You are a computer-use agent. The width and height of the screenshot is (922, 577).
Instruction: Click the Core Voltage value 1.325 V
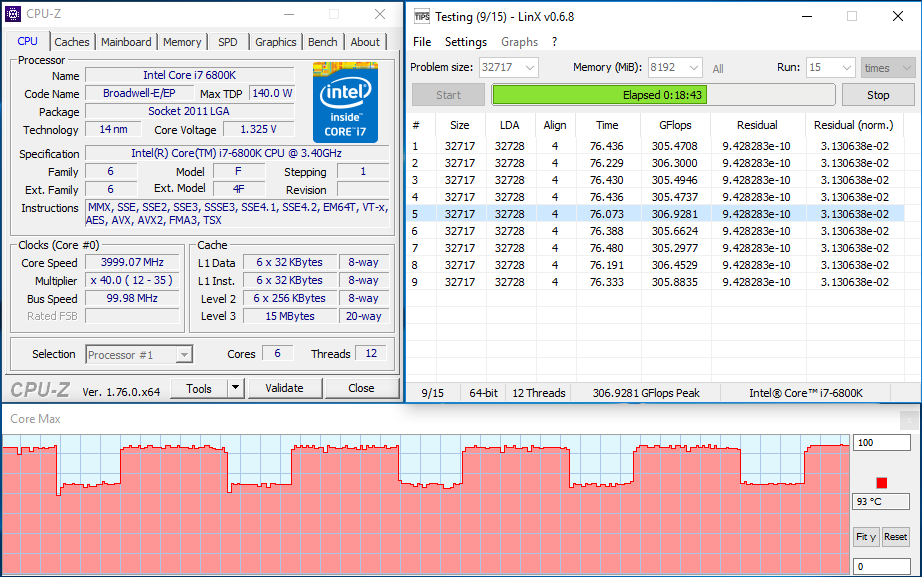(258, 129)
